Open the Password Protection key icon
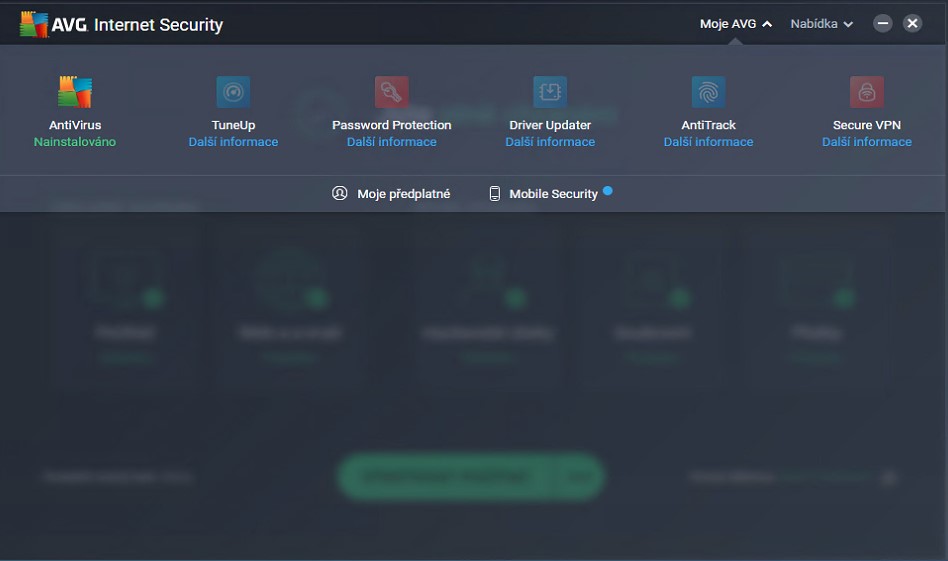This screenshot has width=948, height=561. [392, 92]
